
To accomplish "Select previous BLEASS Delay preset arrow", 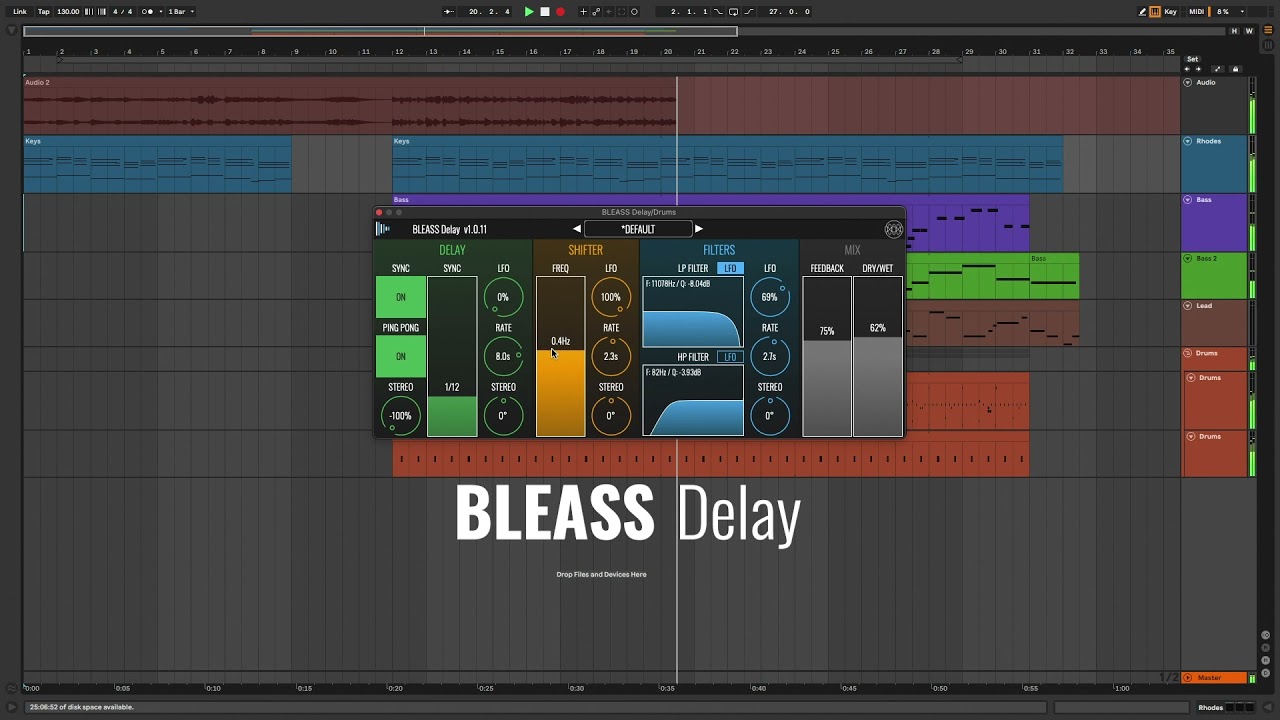I will [577, 229].
